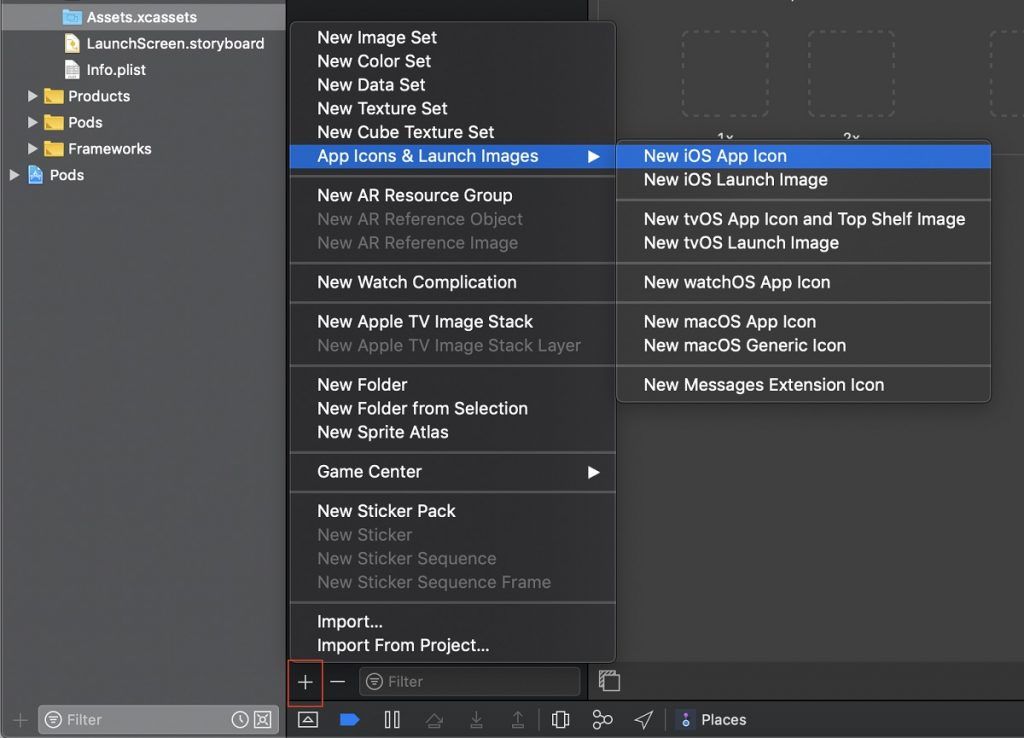Choose New AR Resource Group
This screenshot has height=738, width=1024.
click(x=452, y=195)
